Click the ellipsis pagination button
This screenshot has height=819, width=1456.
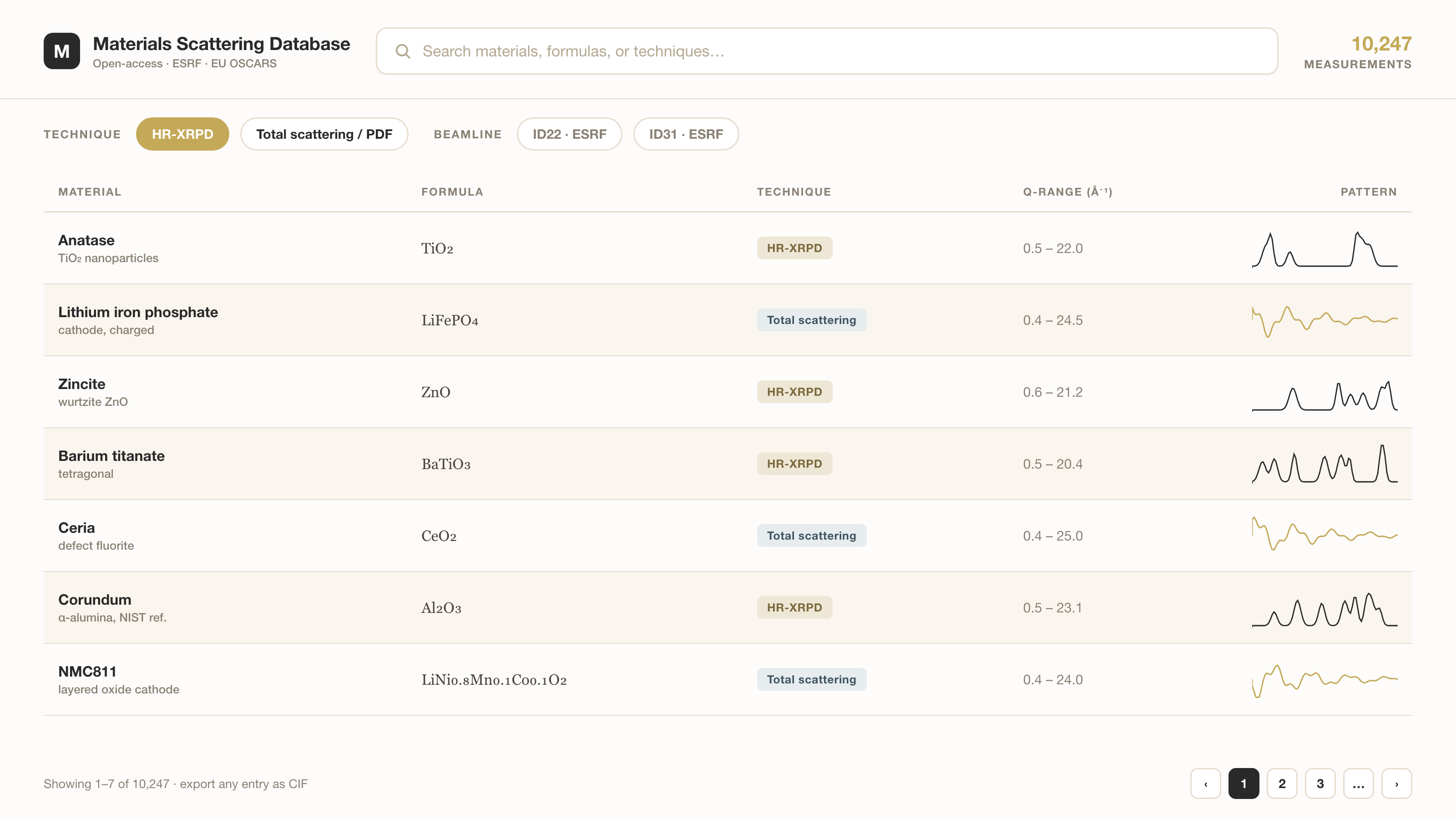coord(1358,784)
